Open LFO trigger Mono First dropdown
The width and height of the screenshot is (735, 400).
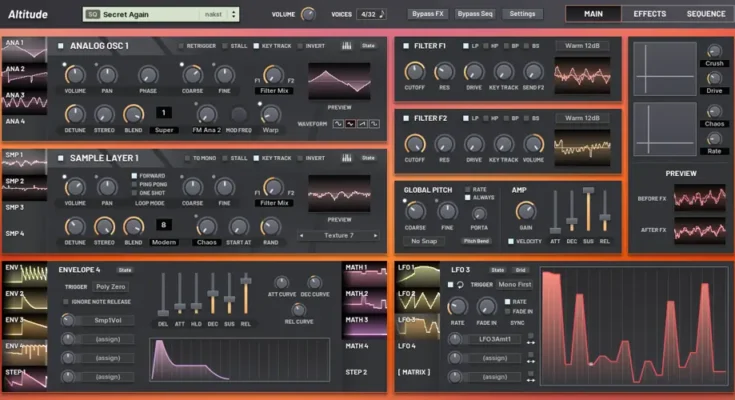pos(515,284)
